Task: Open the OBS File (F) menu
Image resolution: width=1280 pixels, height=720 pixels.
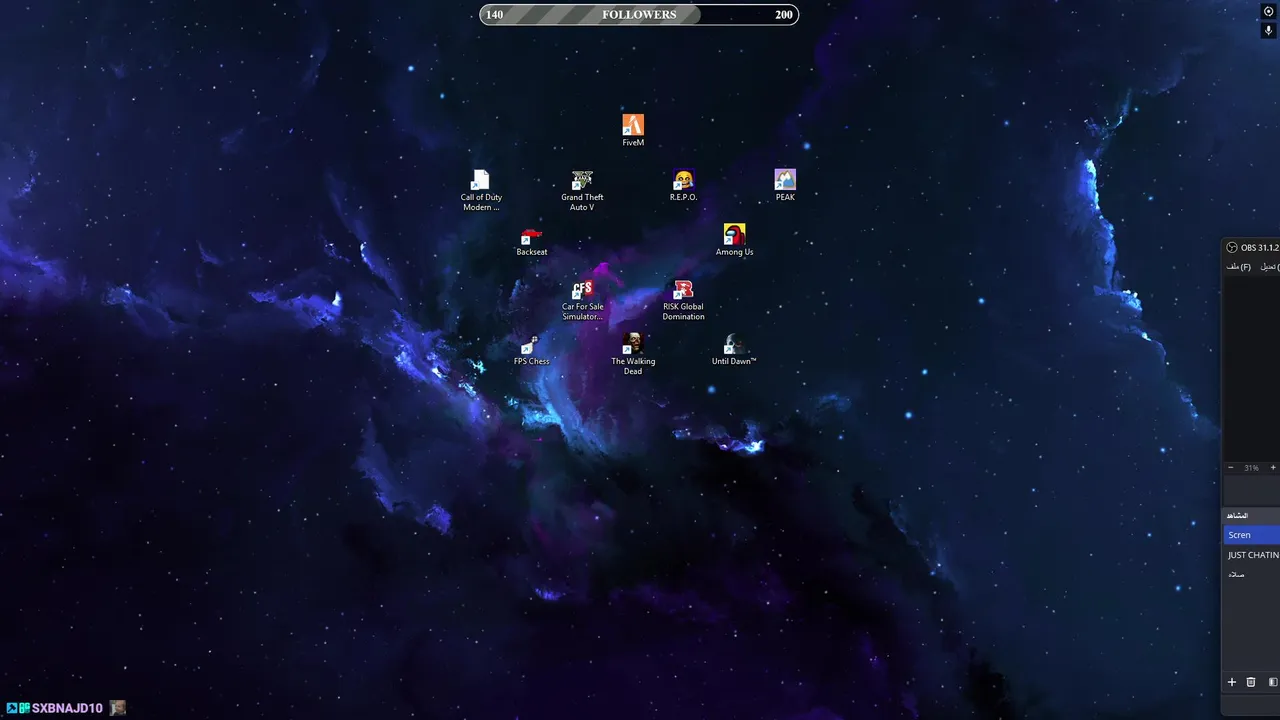Action: (1239, 267)
